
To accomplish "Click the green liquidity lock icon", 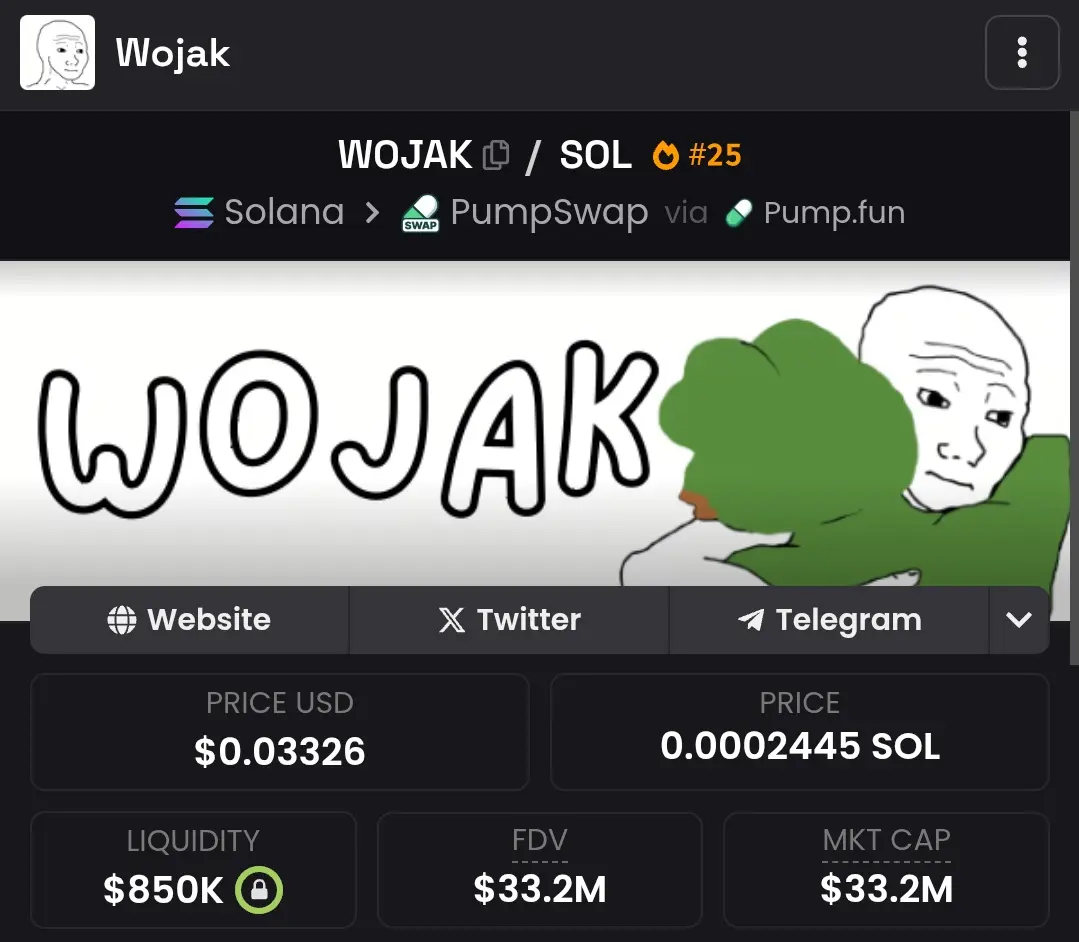I will tap(259, 890).
